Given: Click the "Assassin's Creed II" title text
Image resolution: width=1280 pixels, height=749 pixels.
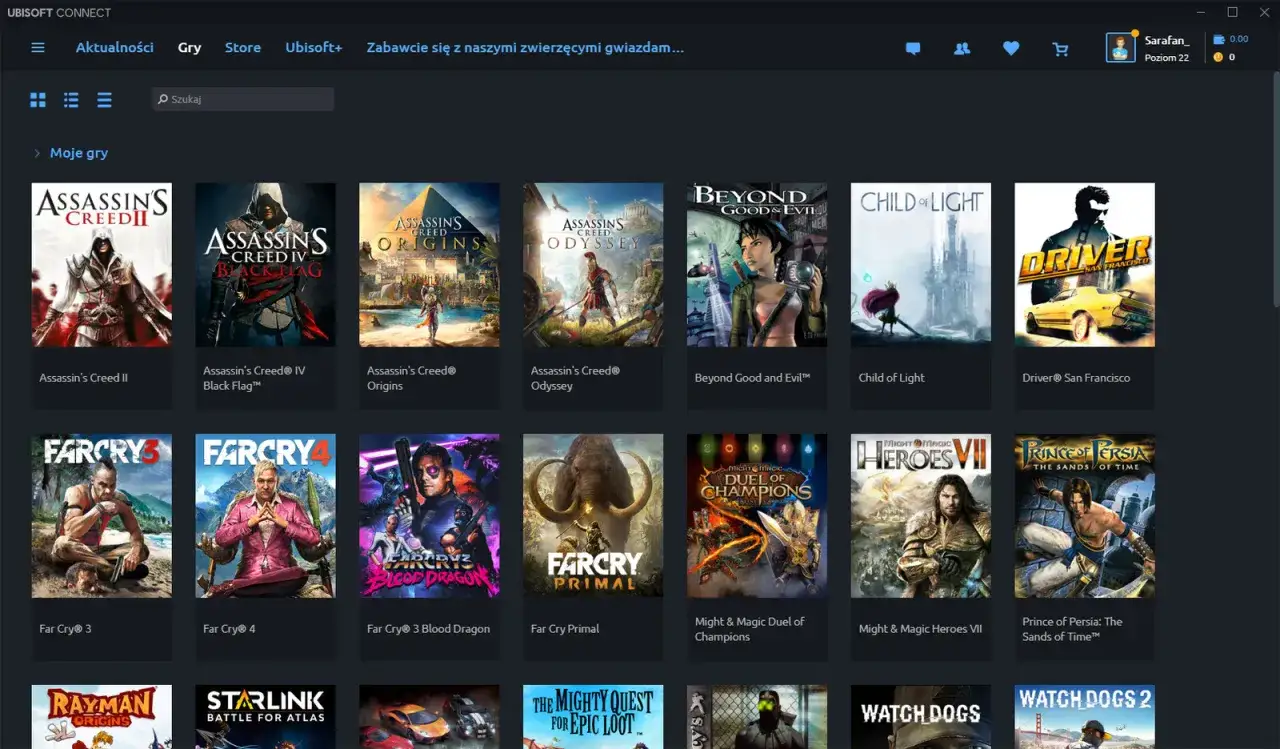Looking at the screenshot, I should (x=84, y=378).
